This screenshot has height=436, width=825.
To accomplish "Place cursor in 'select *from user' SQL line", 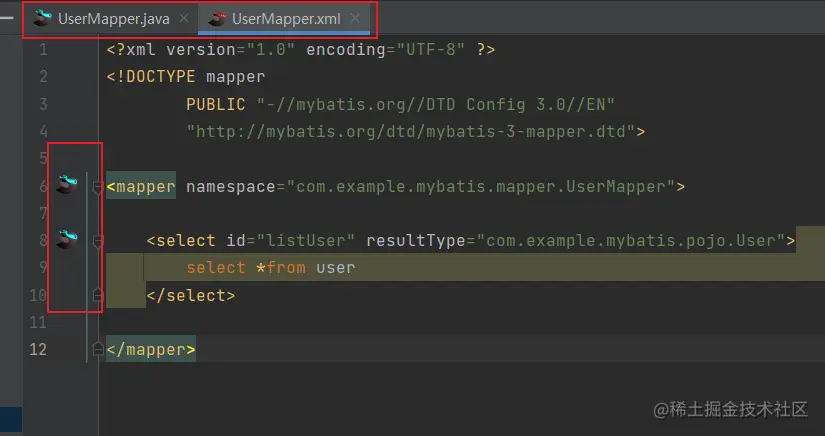I will [x=270, y=268].
